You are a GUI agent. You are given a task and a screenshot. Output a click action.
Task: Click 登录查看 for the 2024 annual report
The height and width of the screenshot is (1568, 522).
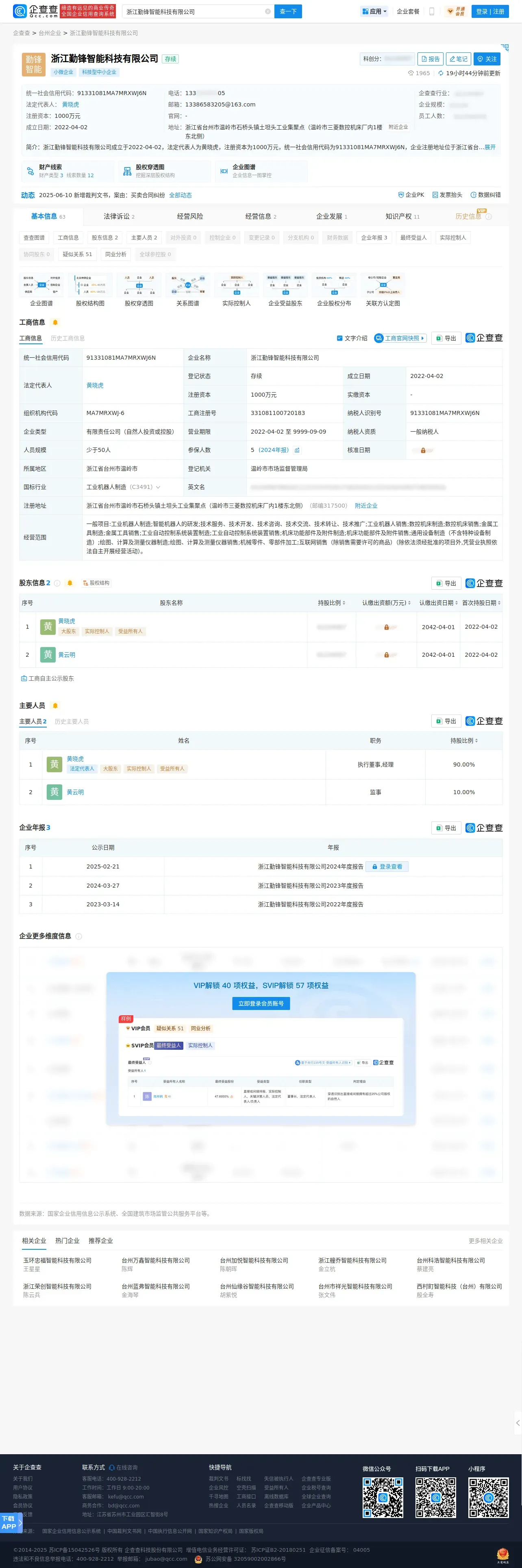[387, 867]
